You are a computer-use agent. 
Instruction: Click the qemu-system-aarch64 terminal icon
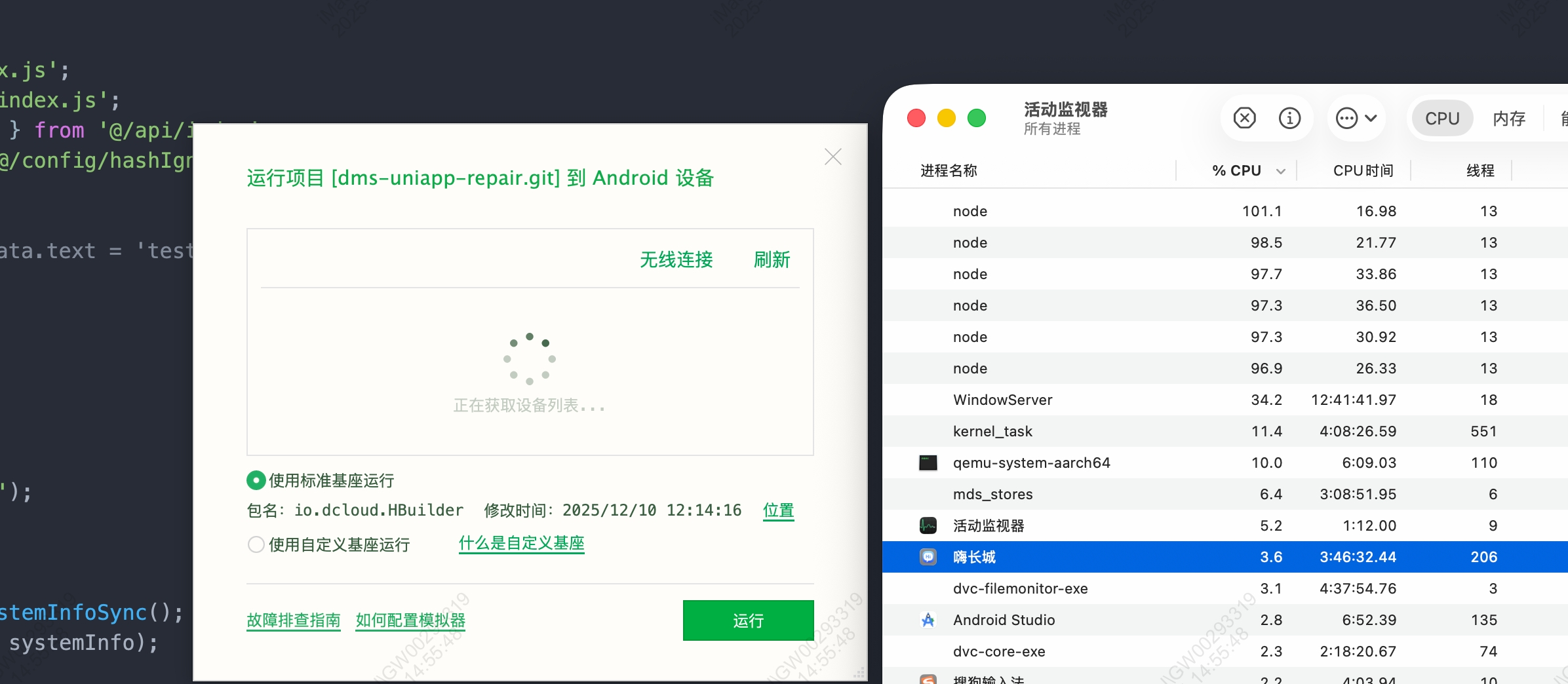(928, 463)
